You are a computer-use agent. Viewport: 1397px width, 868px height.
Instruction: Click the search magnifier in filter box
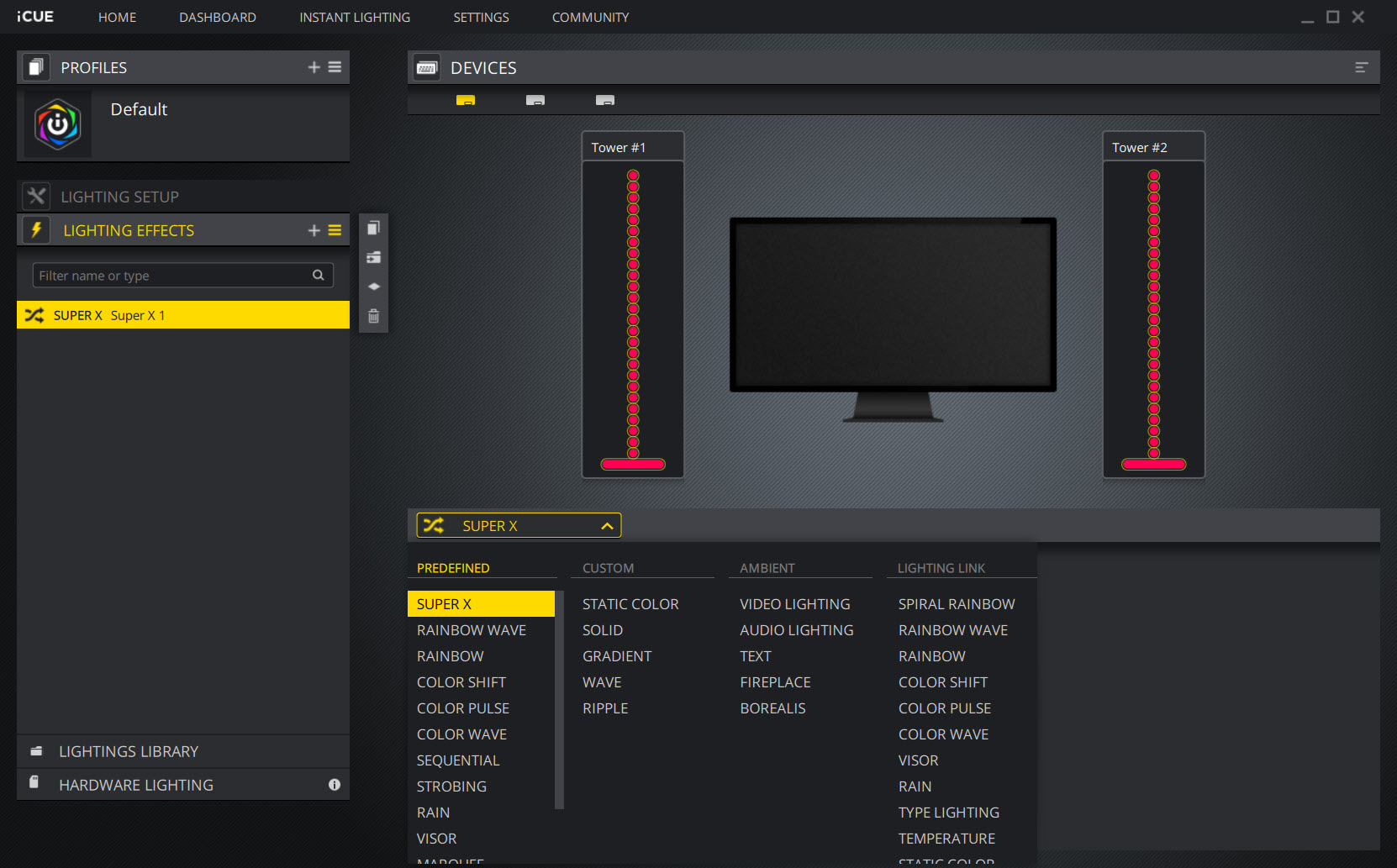[x=319, y=275]
